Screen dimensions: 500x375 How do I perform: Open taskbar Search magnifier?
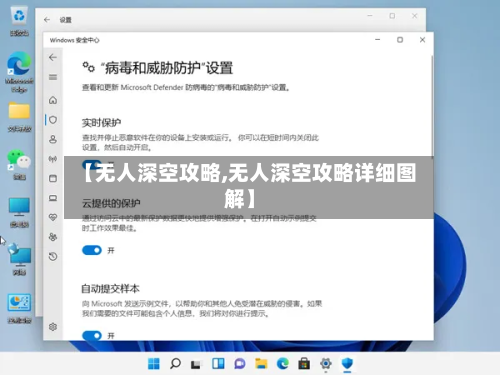(x=175, y=364)
